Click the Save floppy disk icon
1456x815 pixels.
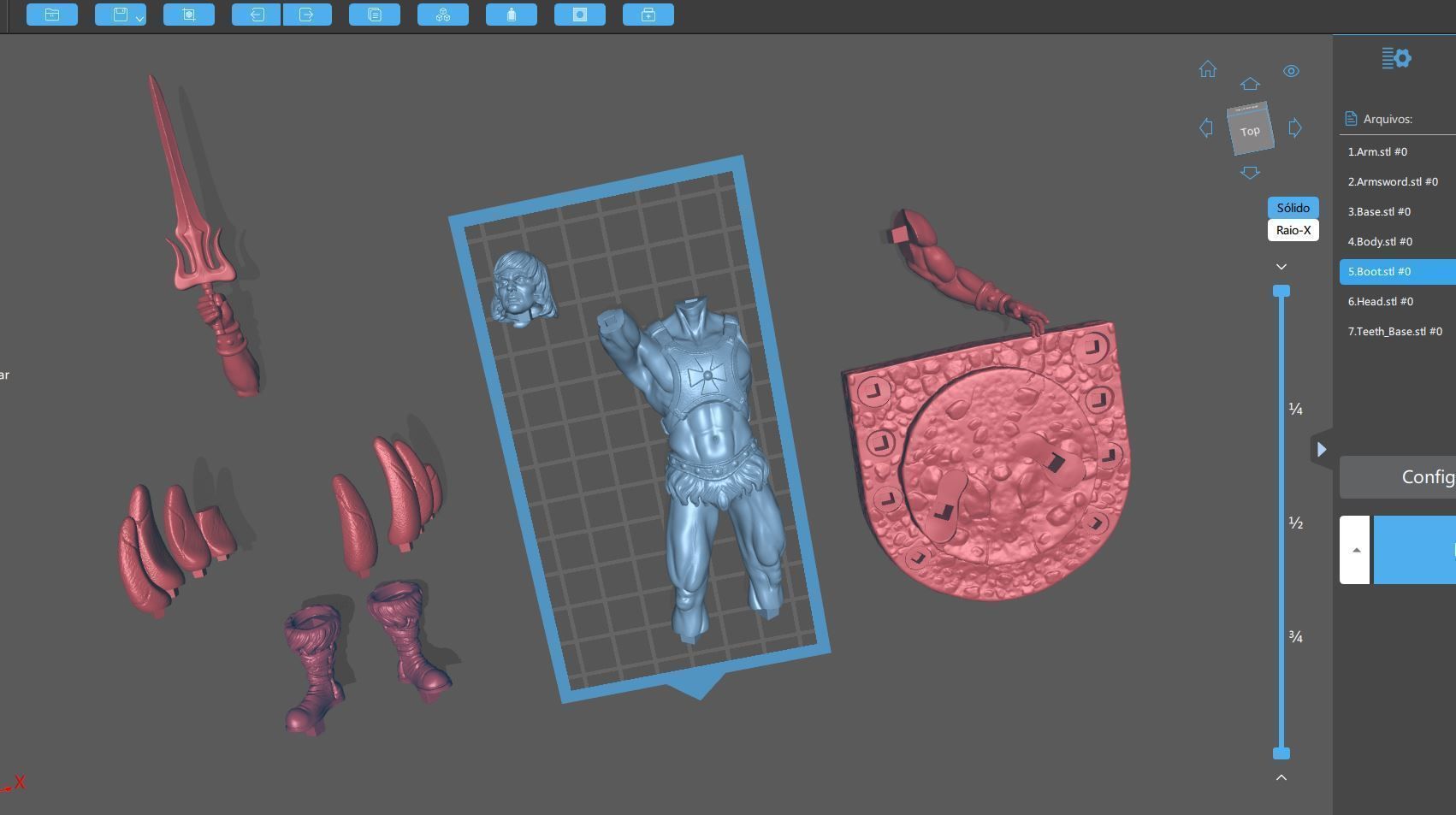(120, 15)
